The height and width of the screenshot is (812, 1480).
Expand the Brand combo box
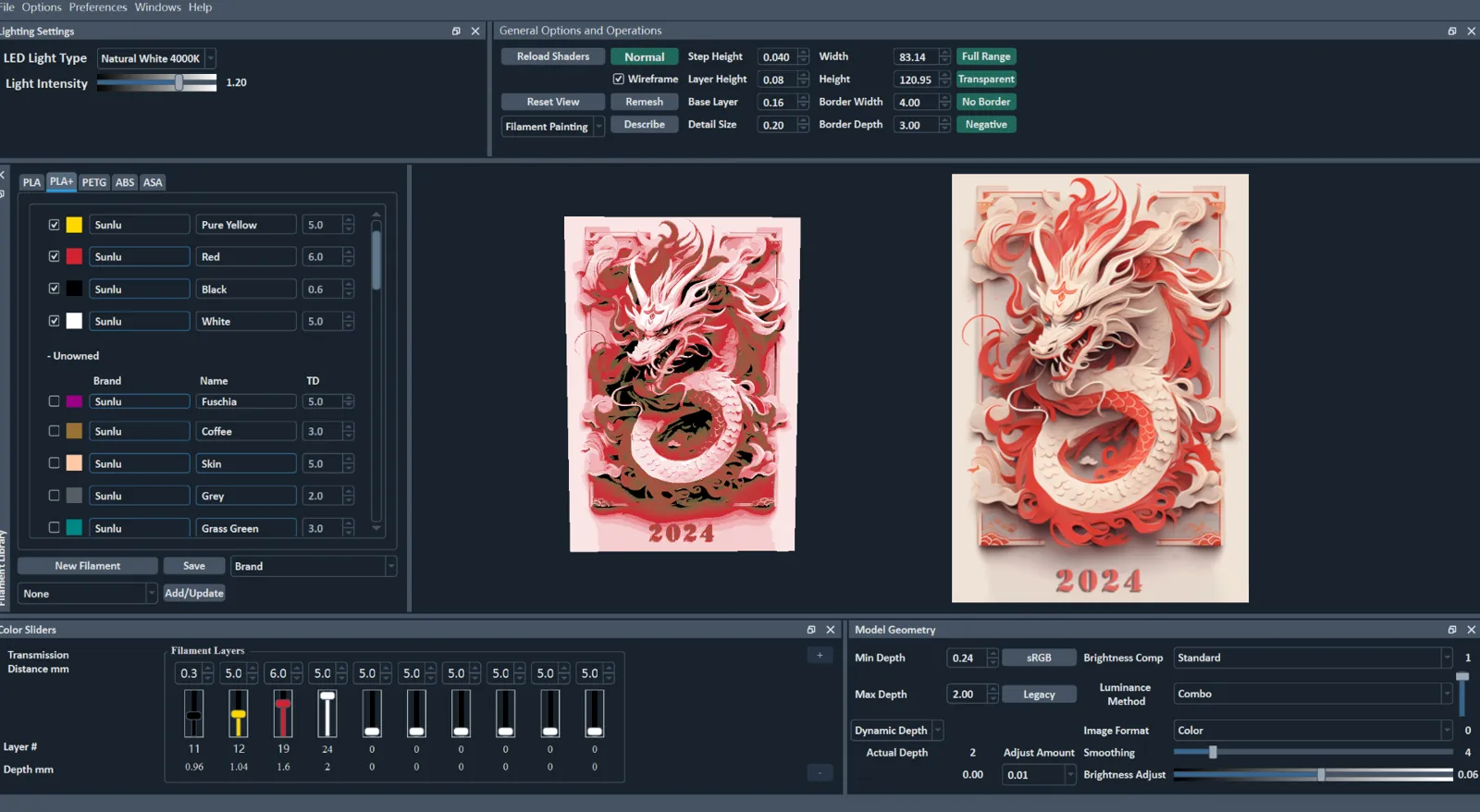pos(313,566)
